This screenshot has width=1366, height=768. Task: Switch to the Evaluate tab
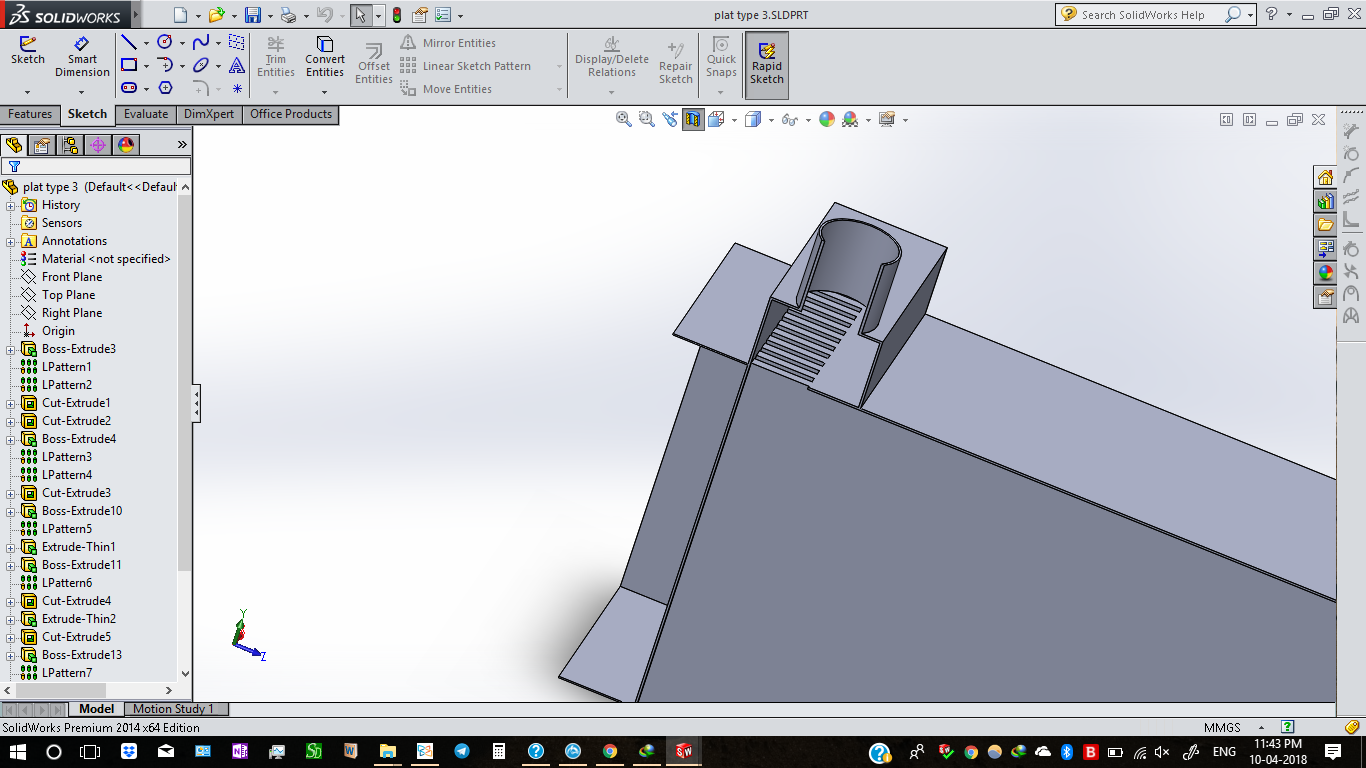tap(146, 114)
